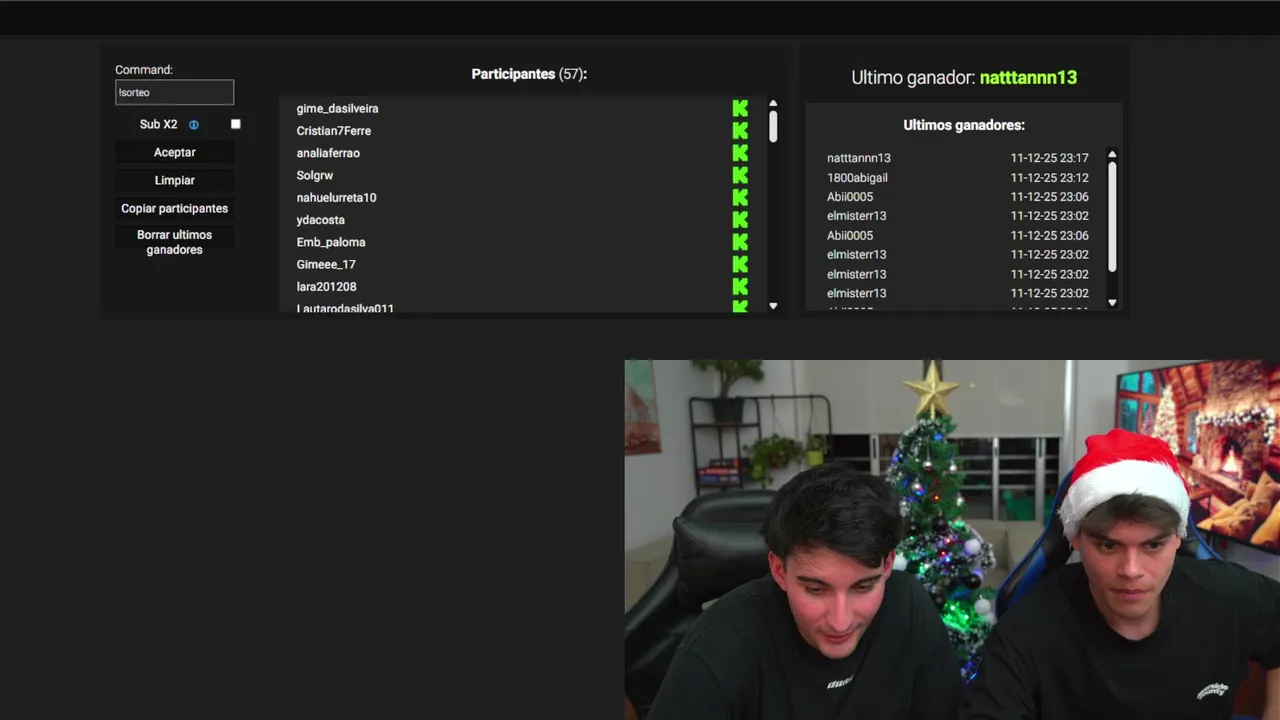Click the Ultimos ganadores scroll-up arrow
This screenshot has width=1280, height=720.
(1112, 155)
